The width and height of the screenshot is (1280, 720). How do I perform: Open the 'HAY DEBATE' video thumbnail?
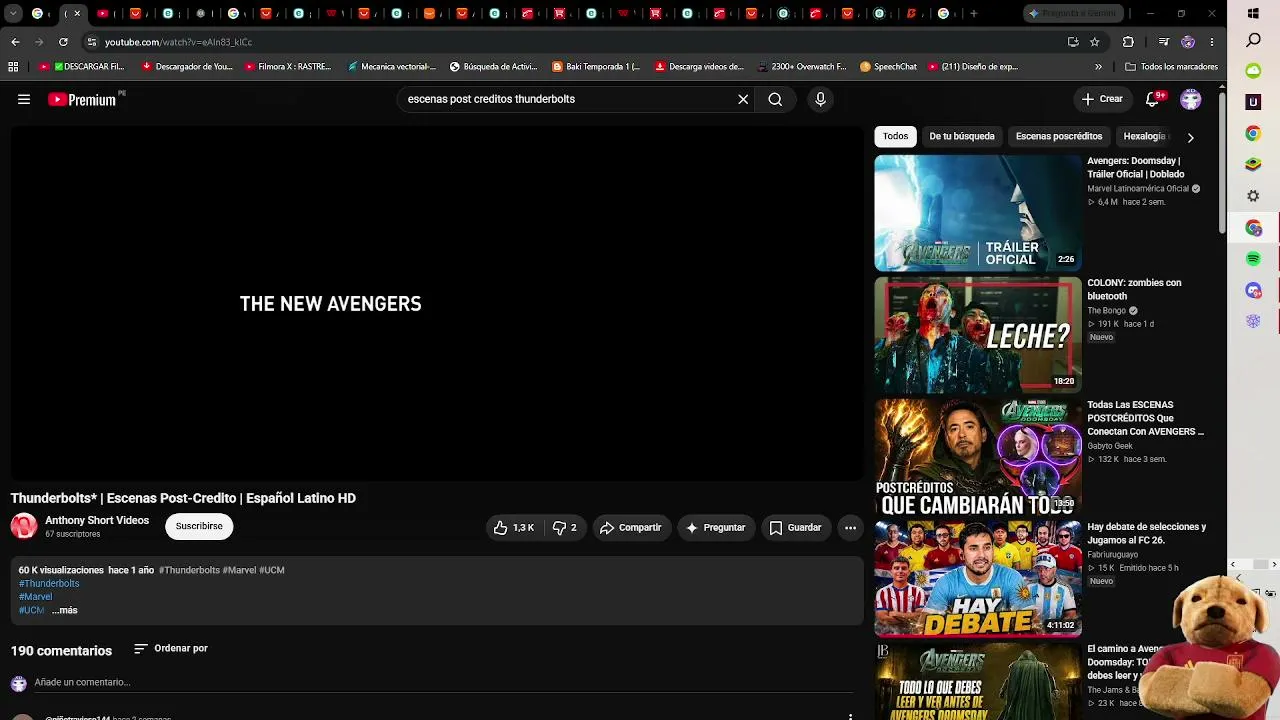click(x=978, y=579)
